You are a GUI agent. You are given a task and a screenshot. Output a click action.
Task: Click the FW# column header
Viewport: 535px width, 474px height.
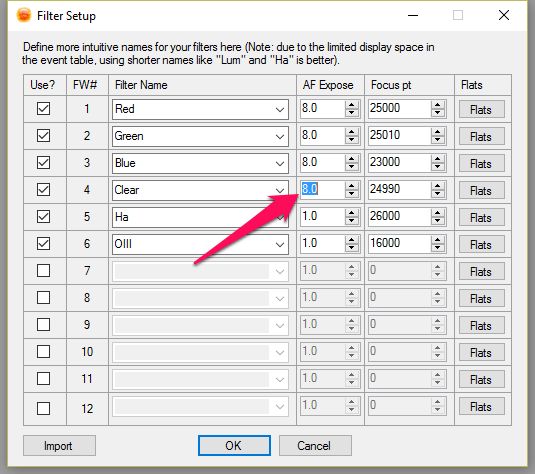click(x=87, y=85)
